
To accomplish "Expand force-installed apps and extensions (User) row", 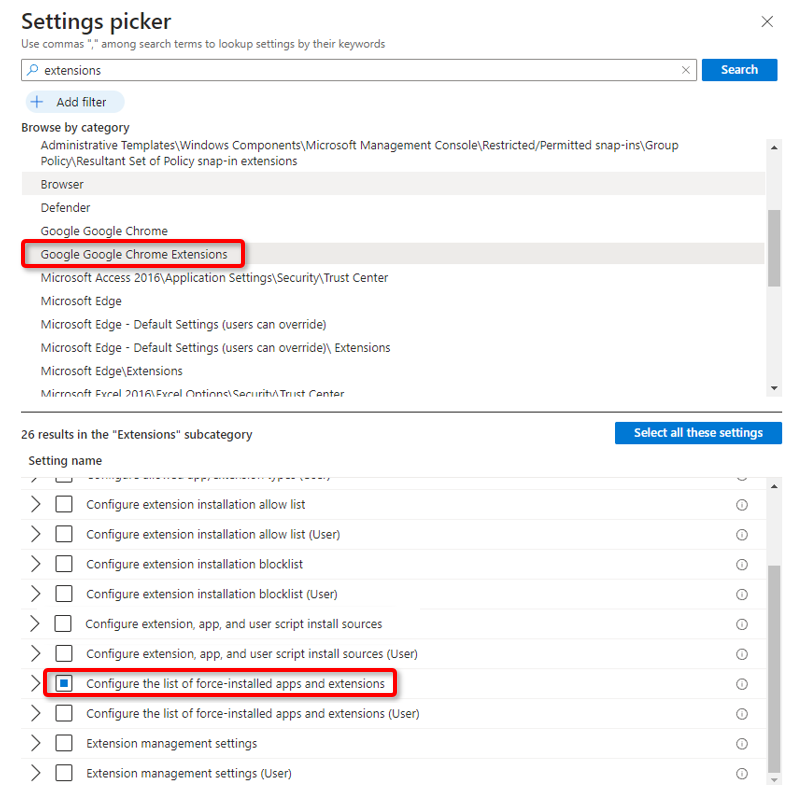I will point(36,714).
